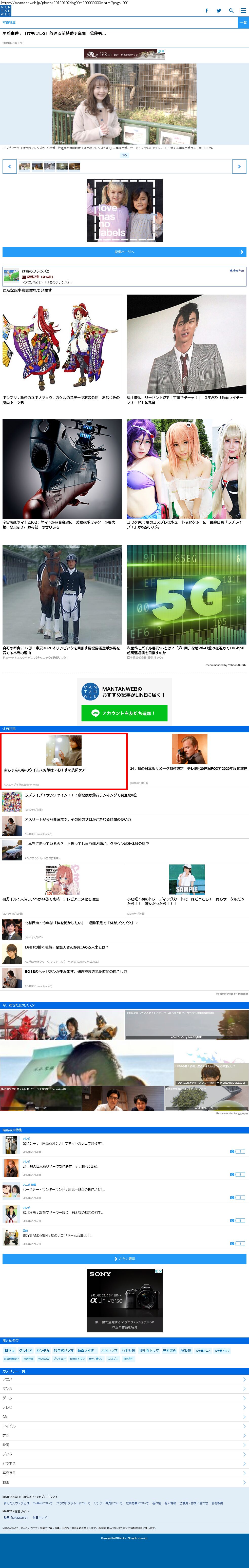
Task: Open the Facebook icon in header
Action: tap(206, 10)
